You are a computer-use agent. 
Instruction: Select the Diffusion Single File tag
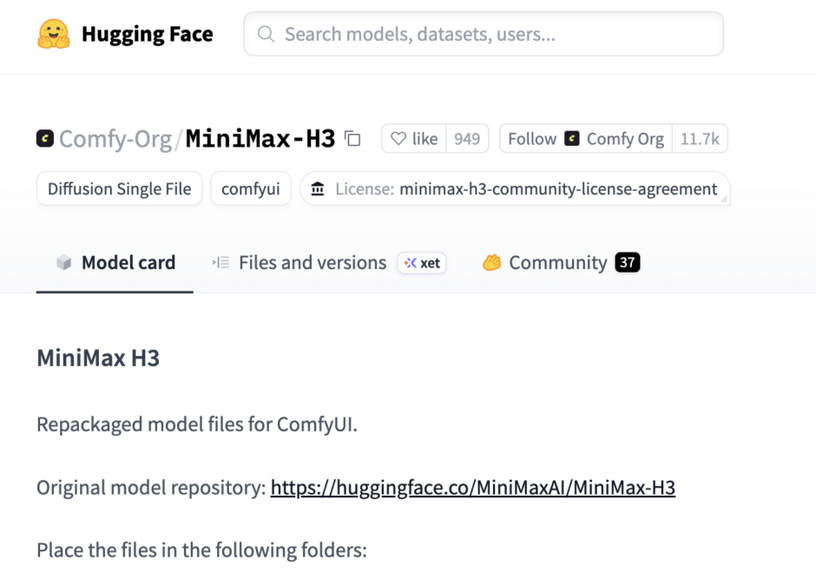click(x=119, y=188)
